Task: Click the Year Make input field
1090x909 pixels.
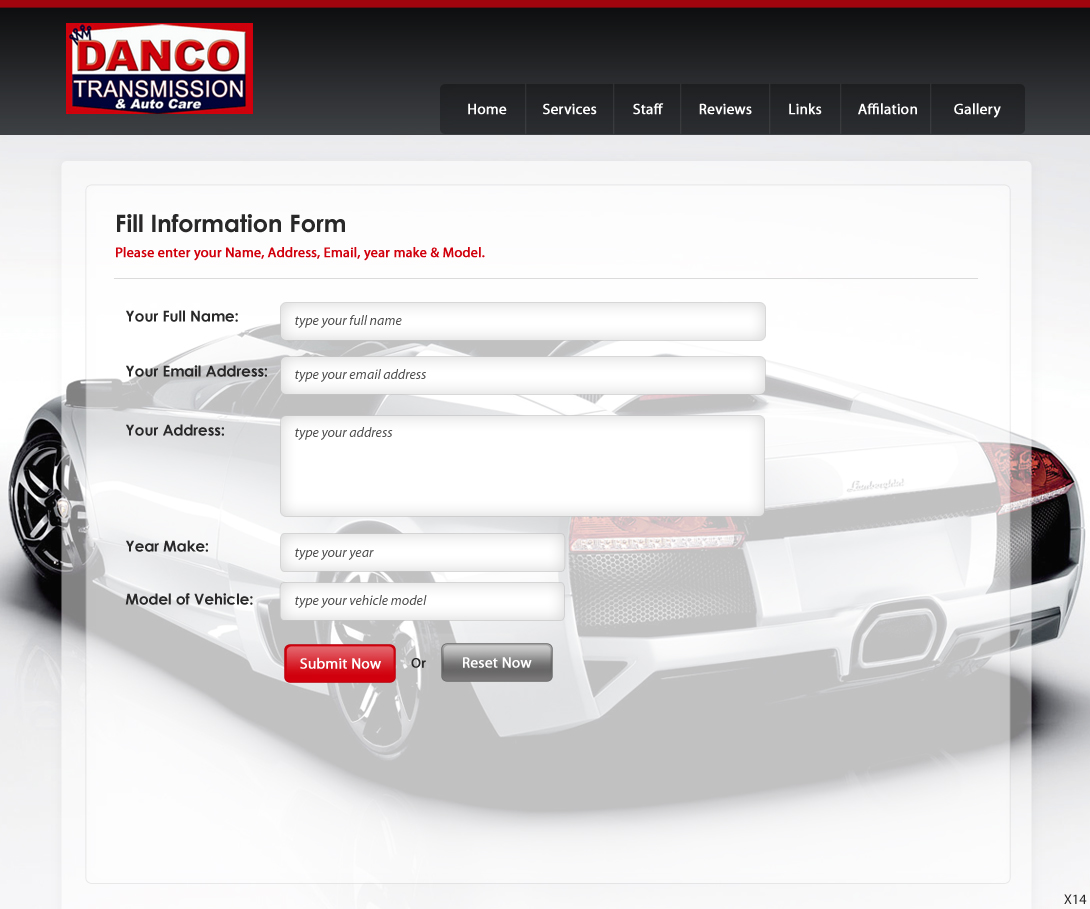Action: [x=422, y=552]
